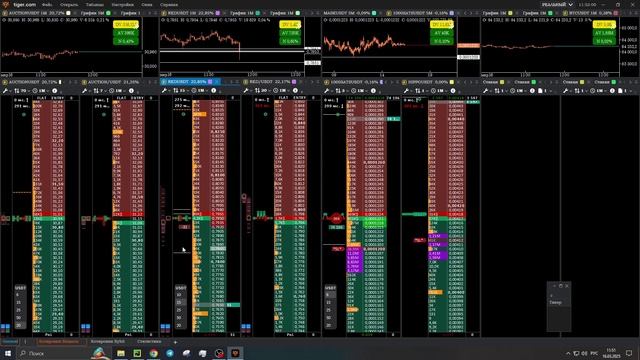Viewport: 640px width, 360px height.
Task: Open 1M clock timeframe dropdown in REDUSDT book
Action: (x=200, y=91)
